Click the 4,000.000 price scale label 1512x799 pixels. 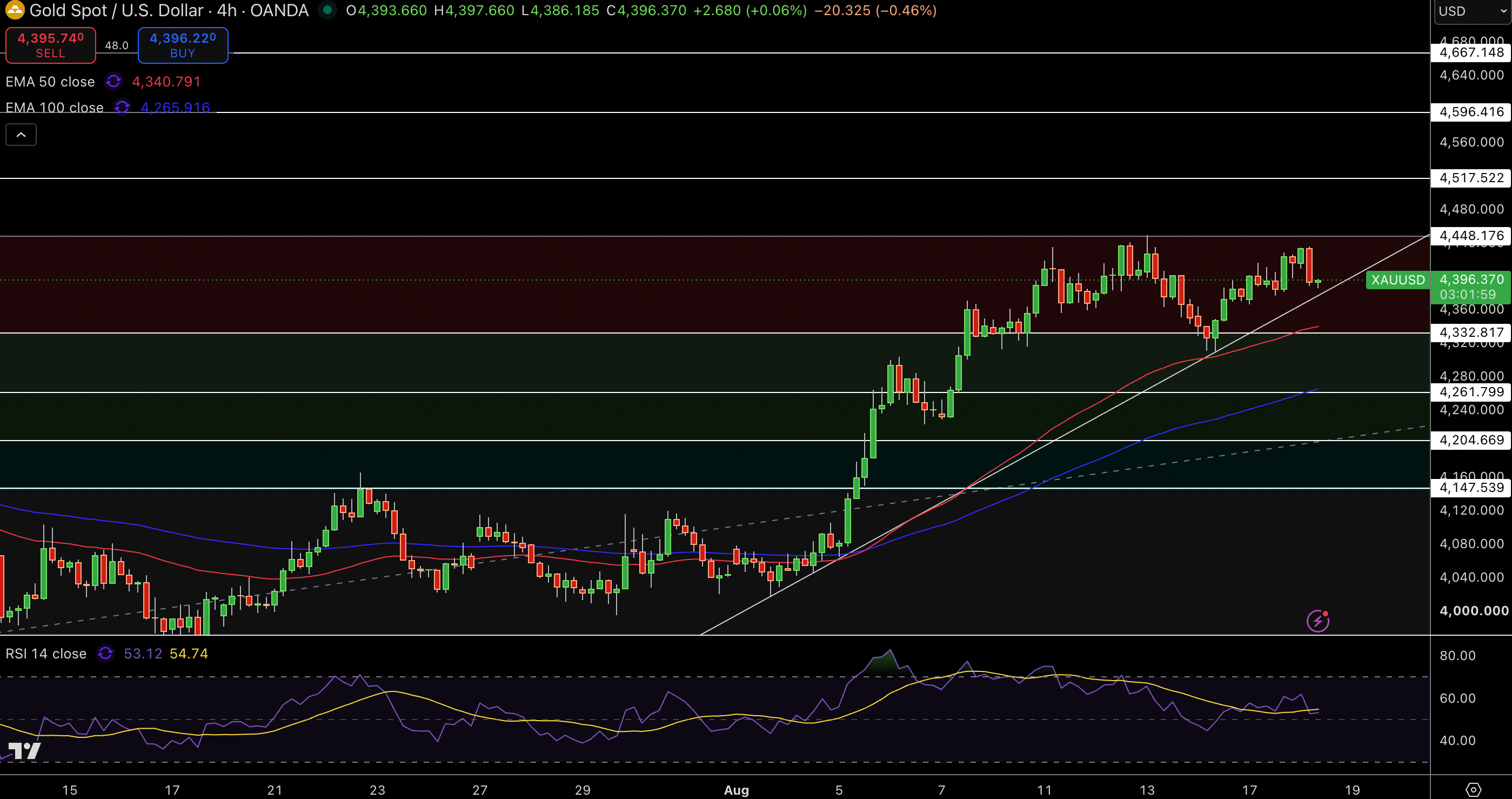click(x=1474, y=610)
